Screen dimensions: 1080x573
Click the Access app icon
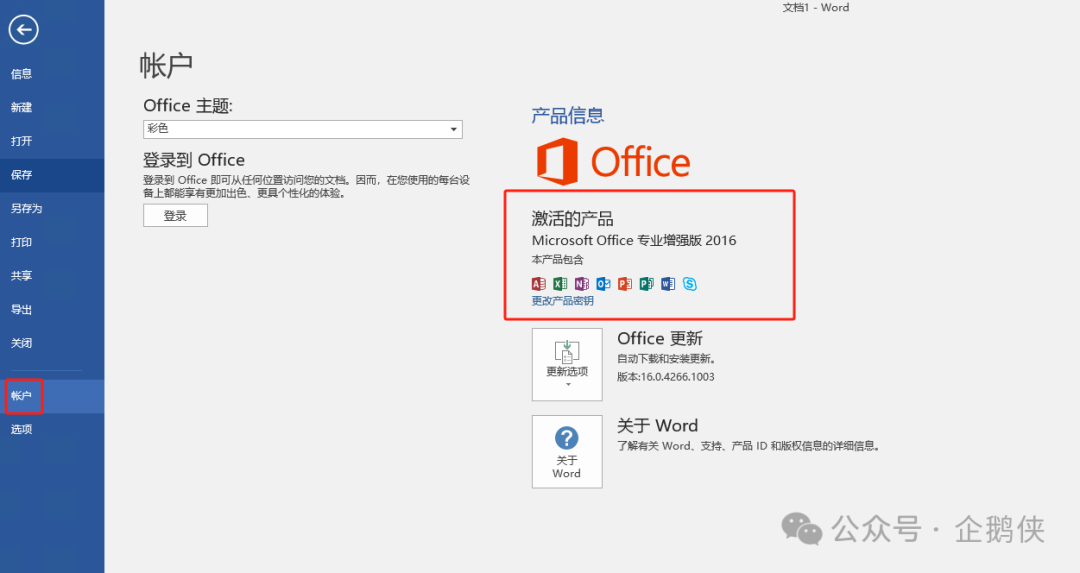click(x=539, y=284)
